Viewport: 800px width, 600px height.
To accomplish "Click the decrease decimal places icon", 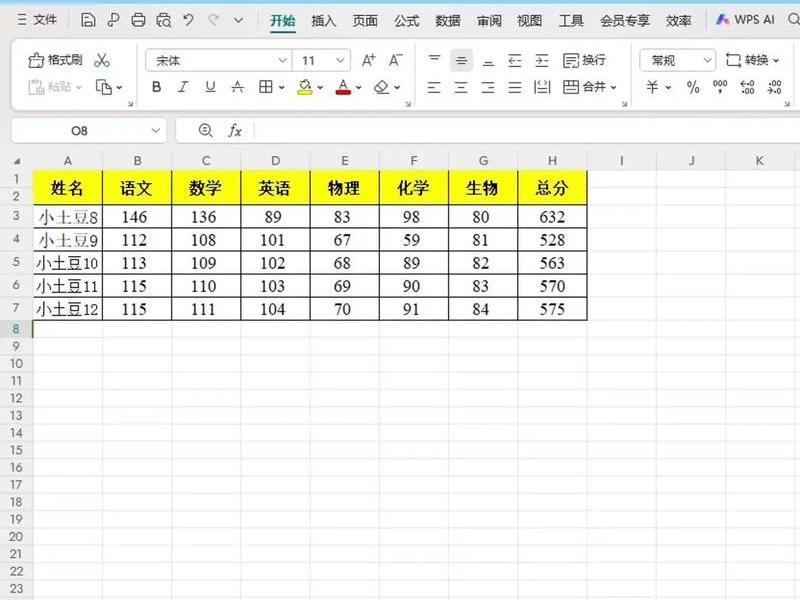I will [x=774, y=87].
